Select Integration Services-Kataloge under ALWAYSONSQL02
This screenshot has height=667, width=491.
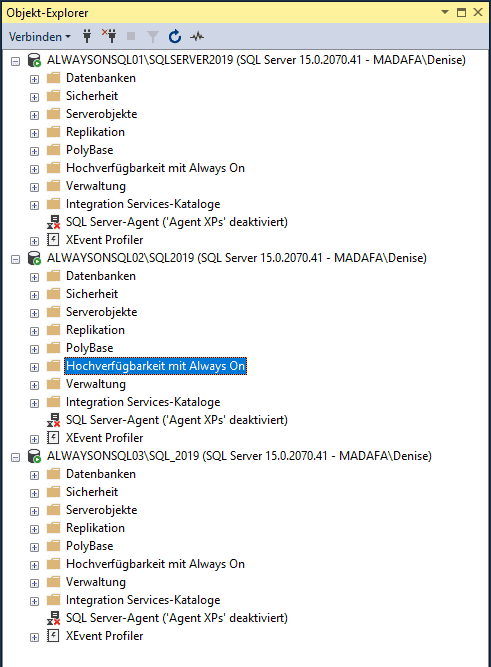(143, 402)
